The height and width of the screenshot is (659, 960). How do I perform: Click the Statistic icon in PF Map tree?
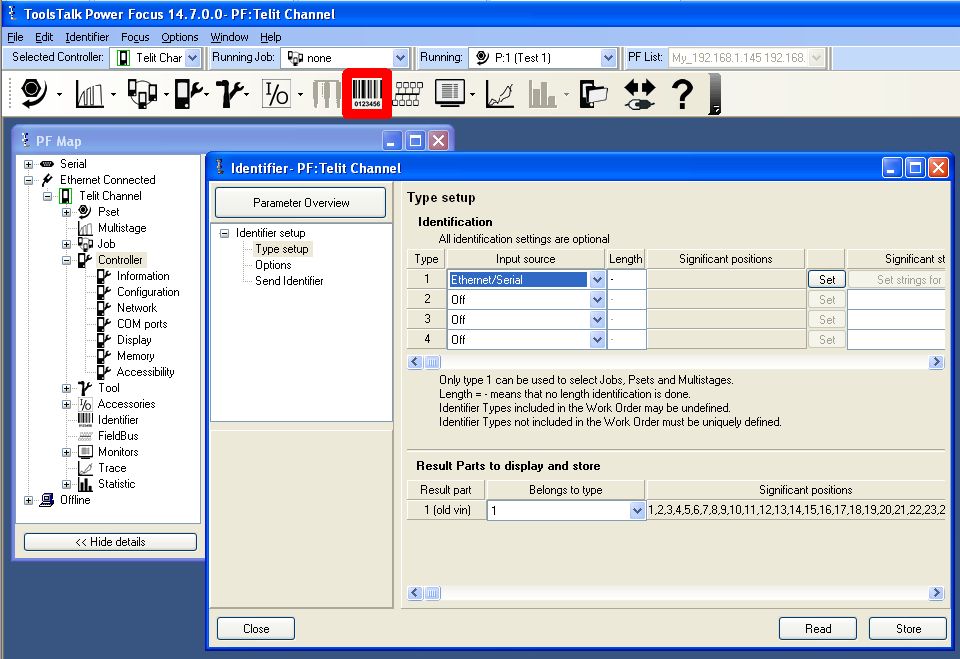coord(85,484)
